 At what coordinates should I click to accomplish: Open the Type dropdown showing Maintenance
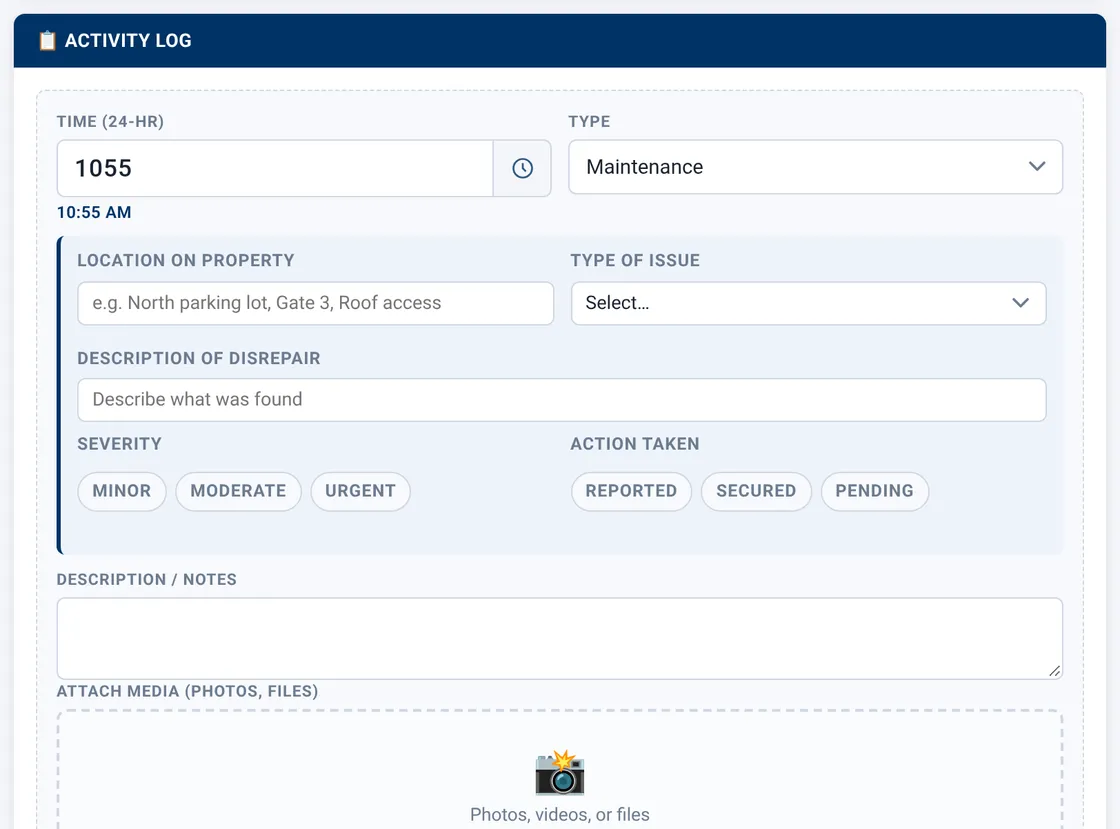click(x=815, y=167)
